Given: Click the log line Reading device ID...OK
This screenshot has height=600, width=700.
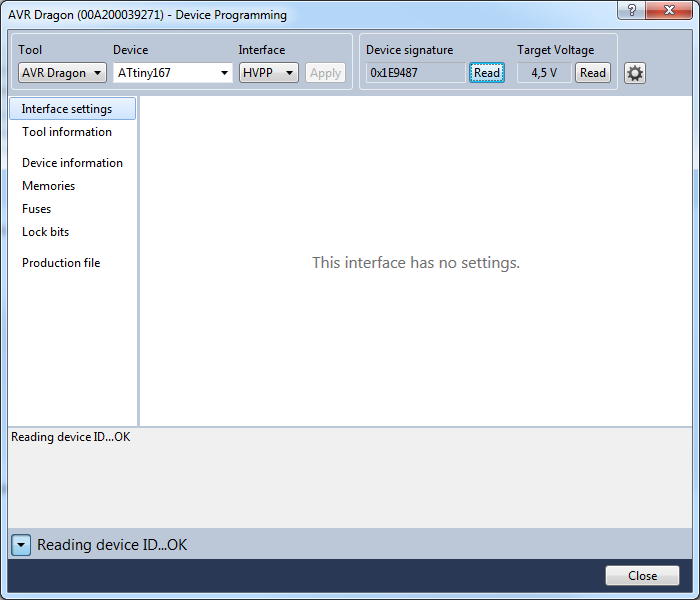Looking at the screenshot, I should 71,437.
